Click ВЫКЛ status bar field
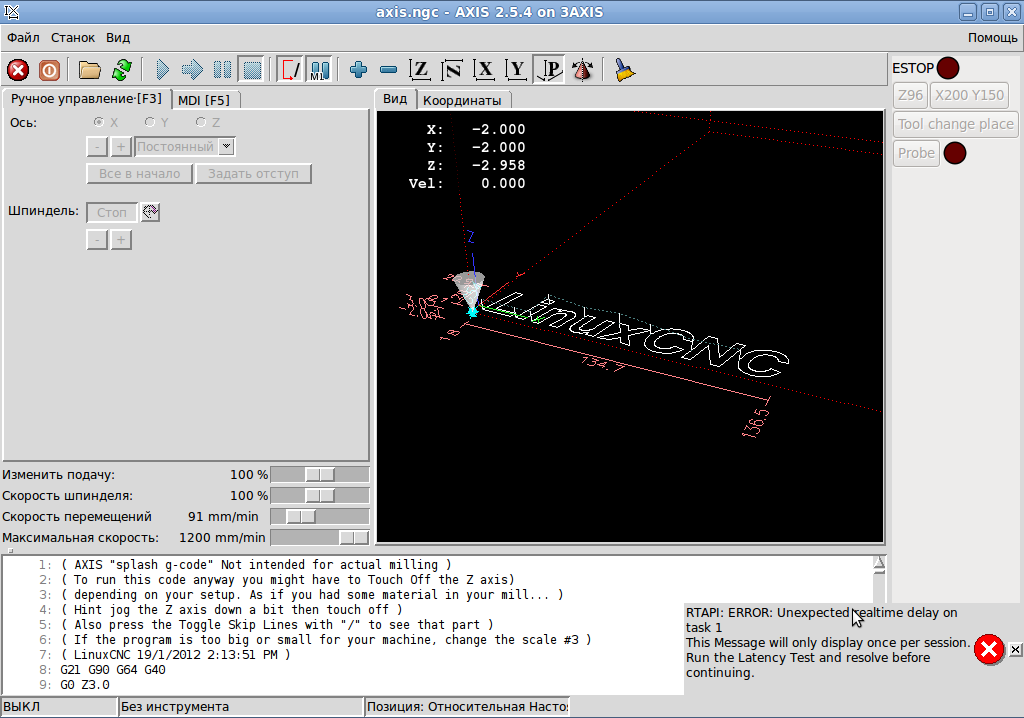1024x718 pixels. click(59, 706)
